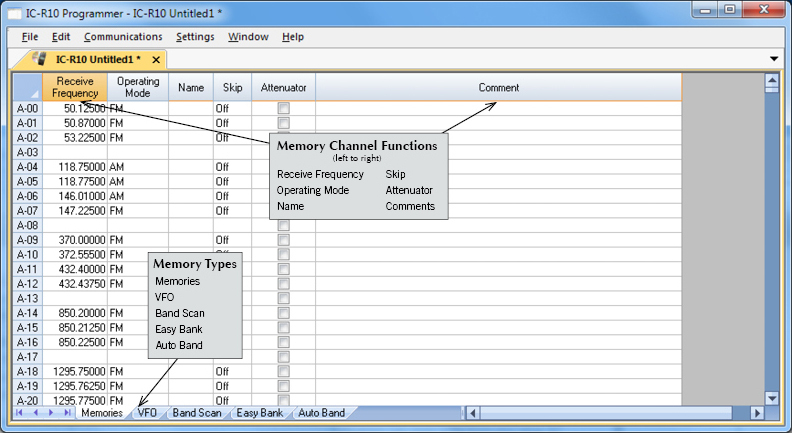792x433 pixels.
Task: Select the Comment column header
Action: click(x=499, y=87)
